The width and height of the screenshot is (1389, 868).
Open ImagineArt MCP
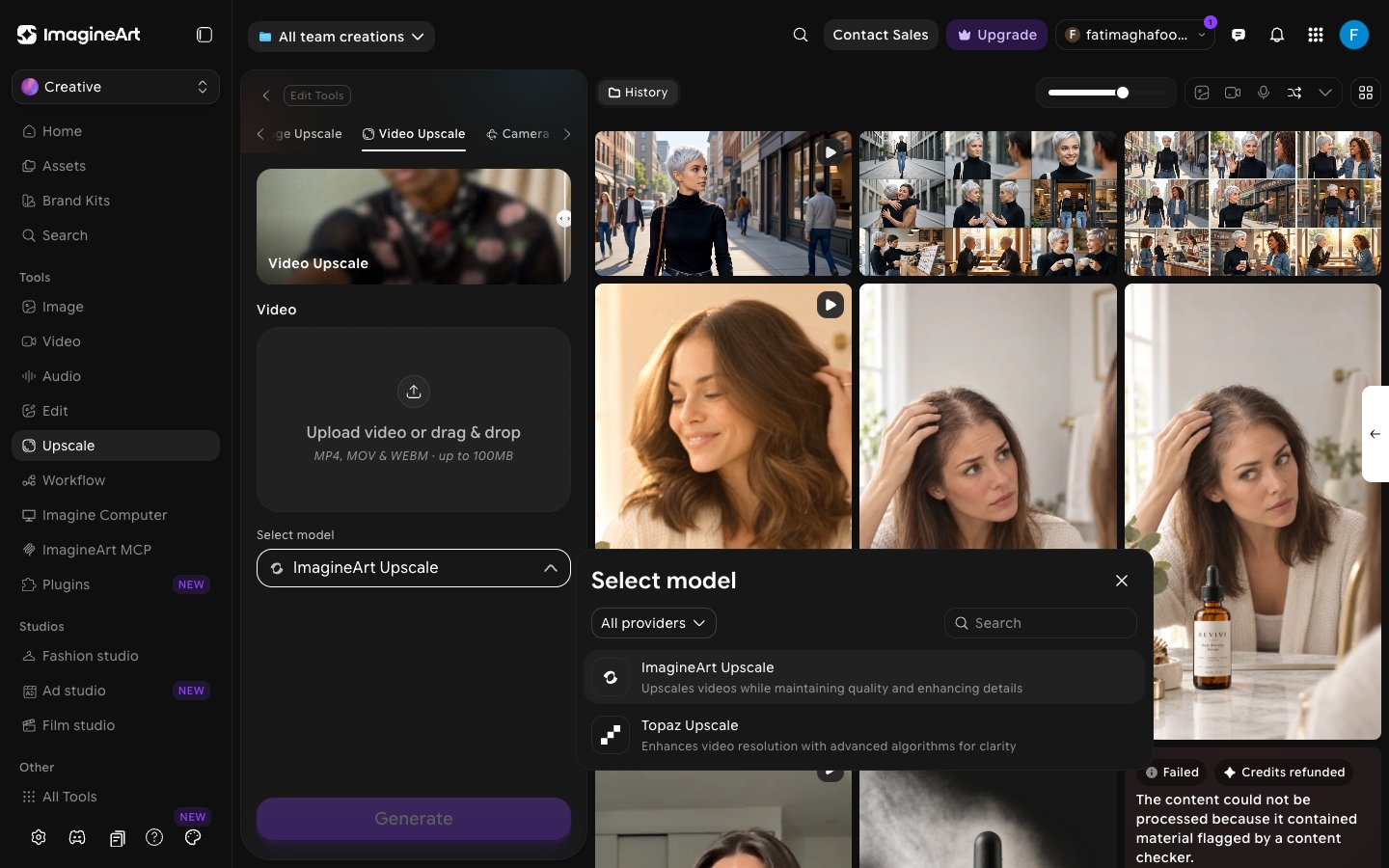[116, 550]
